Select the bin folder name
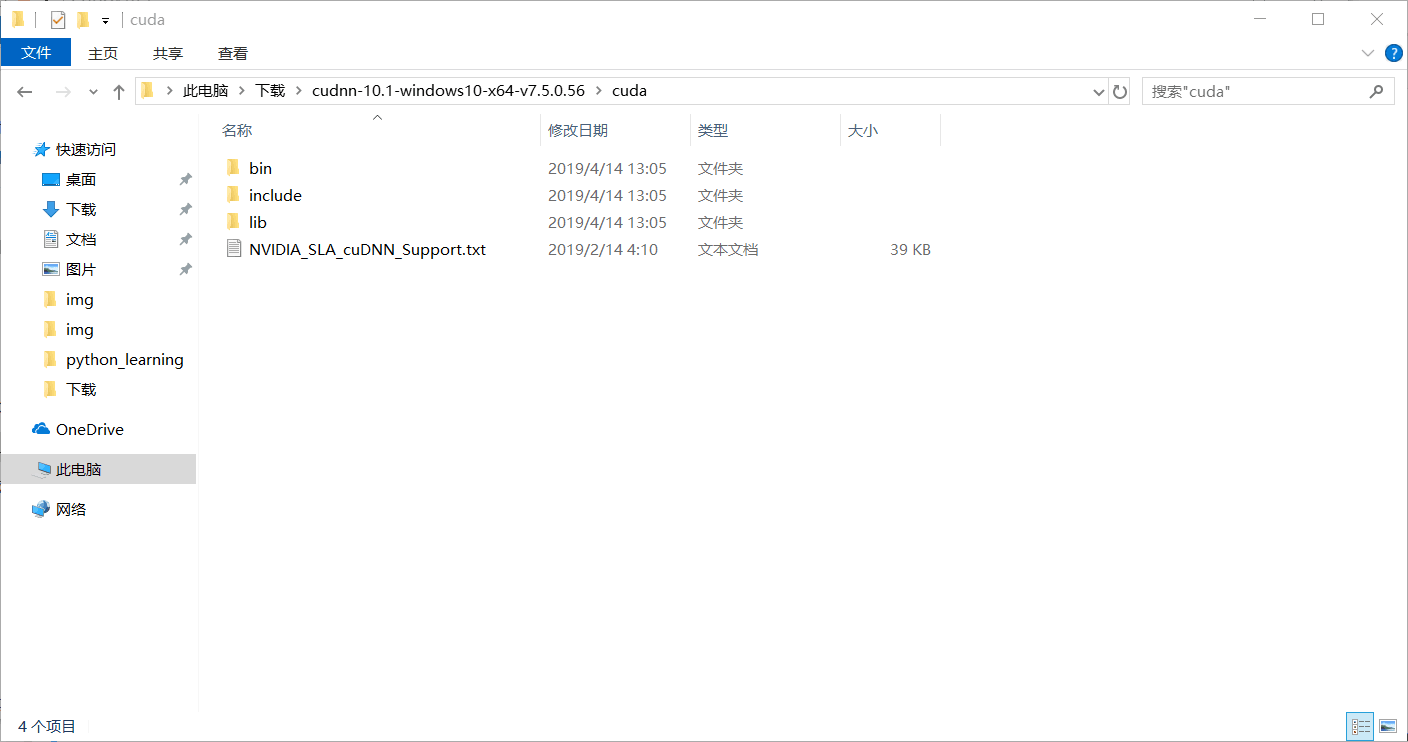 click(x=260, y=168)
